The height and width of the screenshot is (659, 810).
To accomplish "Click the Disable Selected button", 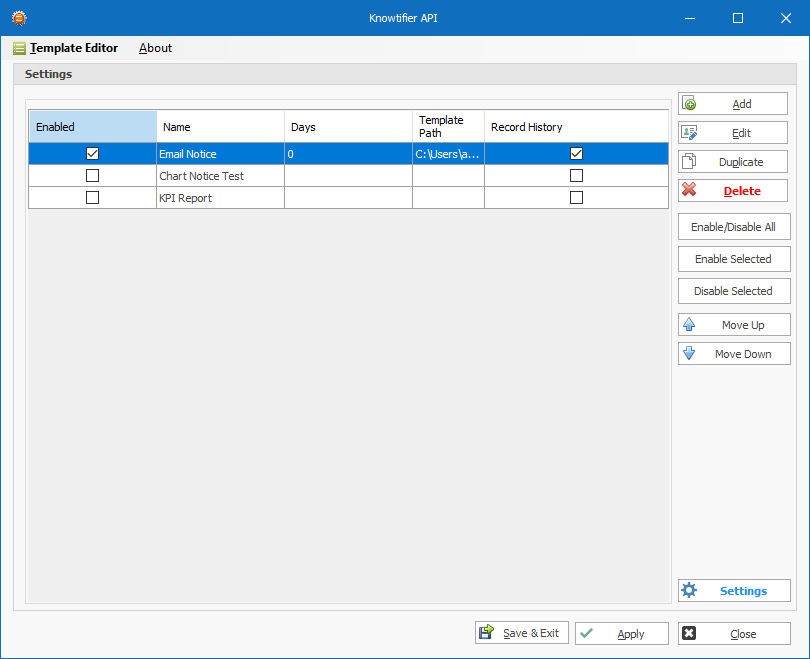I will (x=734, y=291).
